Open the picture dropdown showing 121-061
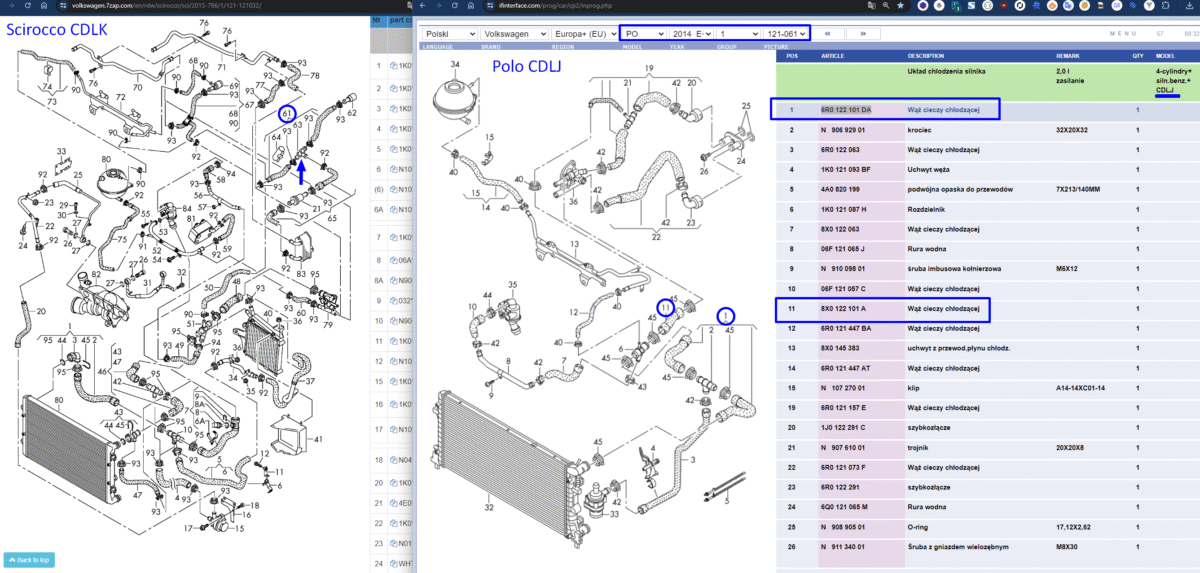This screenshot has height=573, width=1200. pyautogui.click(x=786, y=33)
